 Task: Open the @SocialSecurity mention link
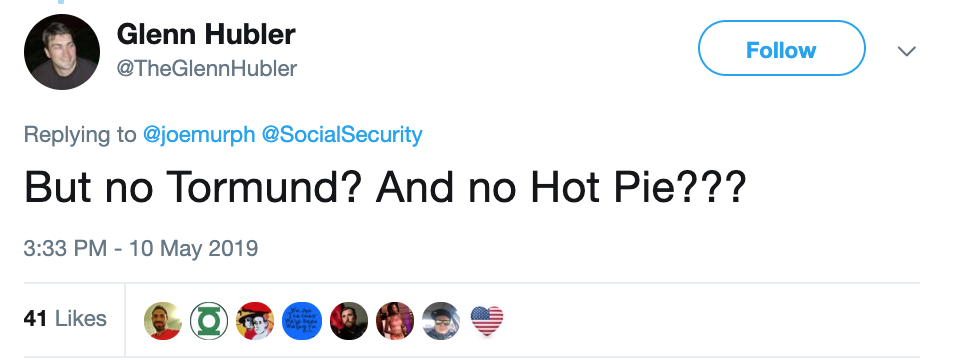coord(342,135)
